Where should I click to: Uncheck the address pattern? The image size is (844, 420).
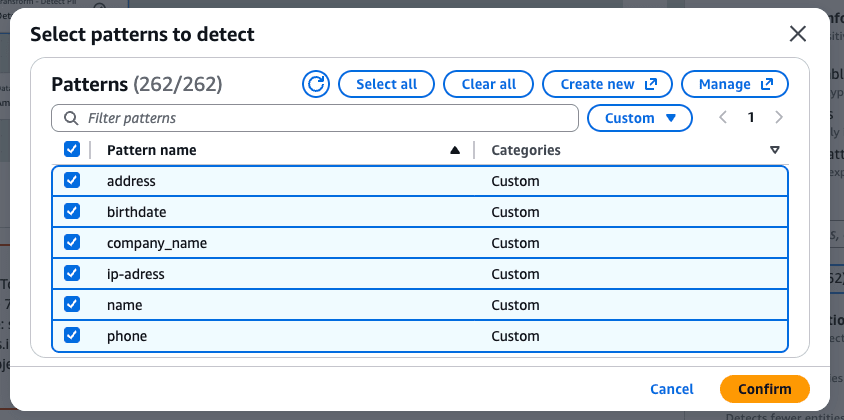pos(72,180)
